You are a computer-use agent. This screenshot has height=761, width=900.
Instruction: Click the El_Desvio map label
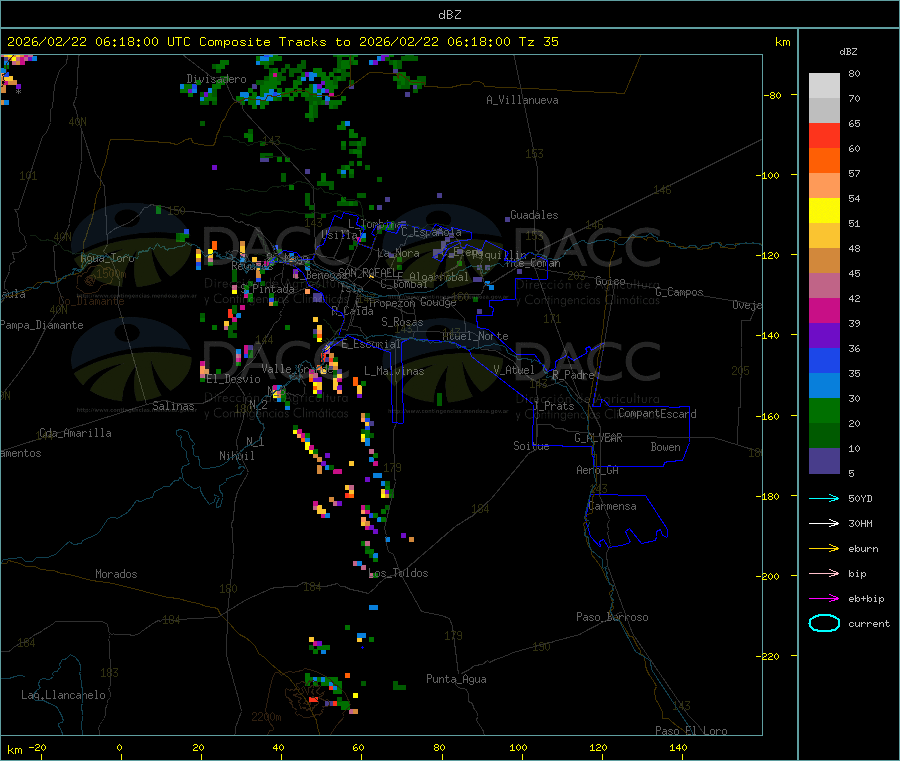coord(234,379)
